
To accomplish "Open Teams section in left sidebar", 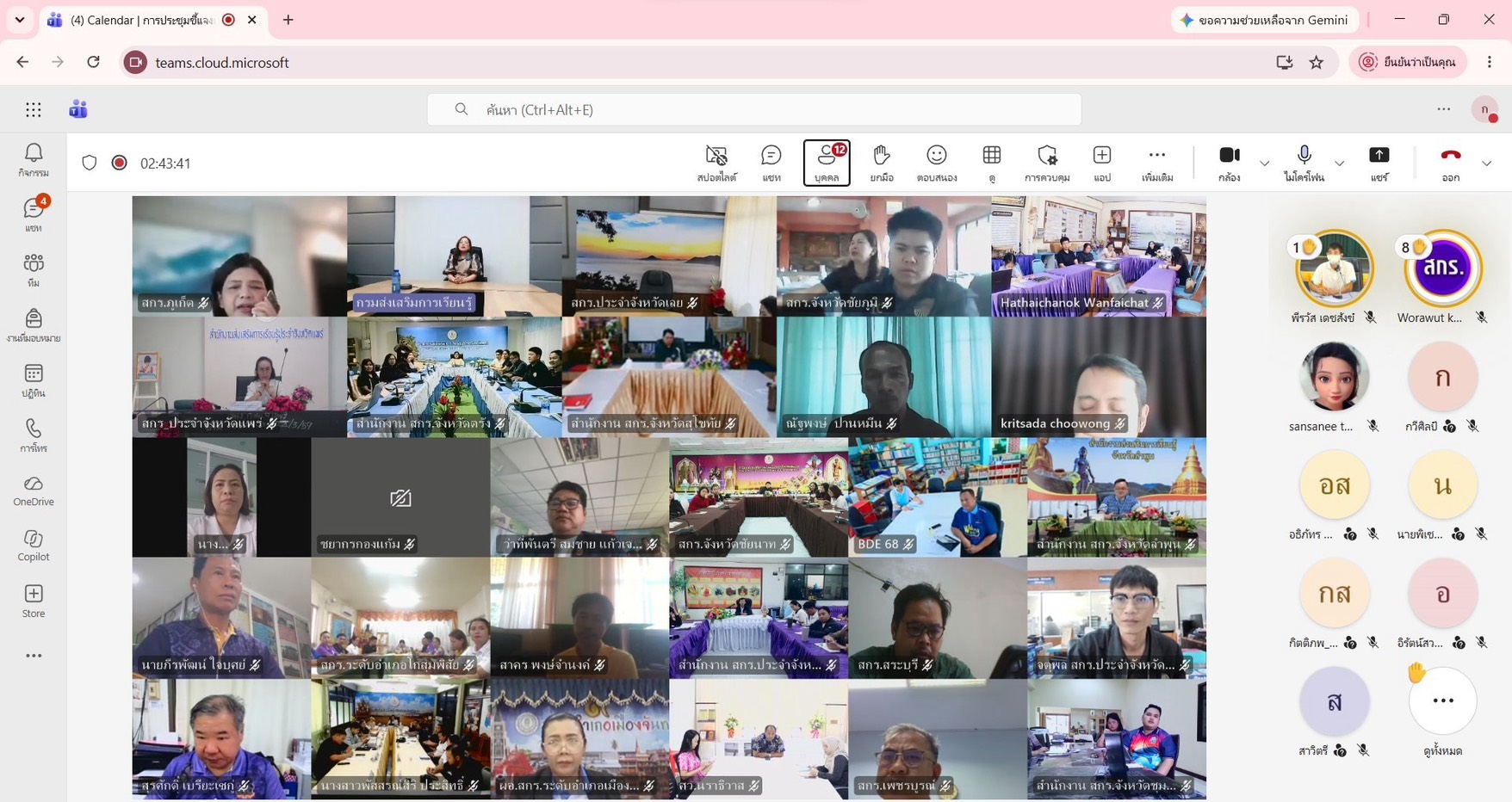I will pos(34,269).
